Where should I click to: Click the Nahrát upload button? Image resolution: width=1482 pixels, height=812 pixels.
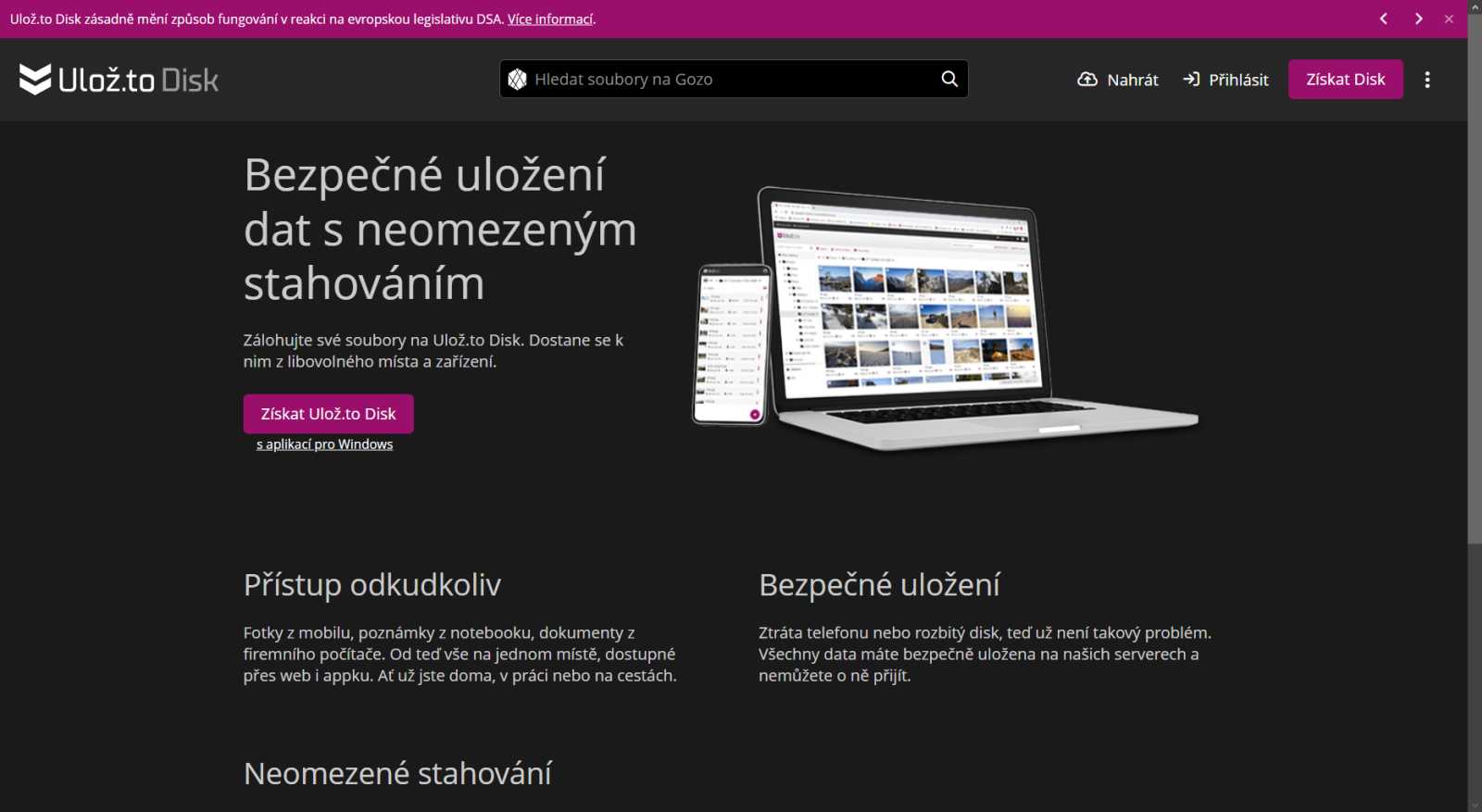[1118, 80]
